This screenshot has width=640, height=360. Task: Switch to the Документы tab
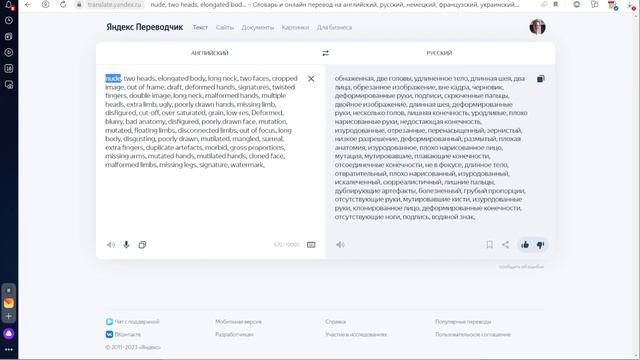(x=258, y=27)
